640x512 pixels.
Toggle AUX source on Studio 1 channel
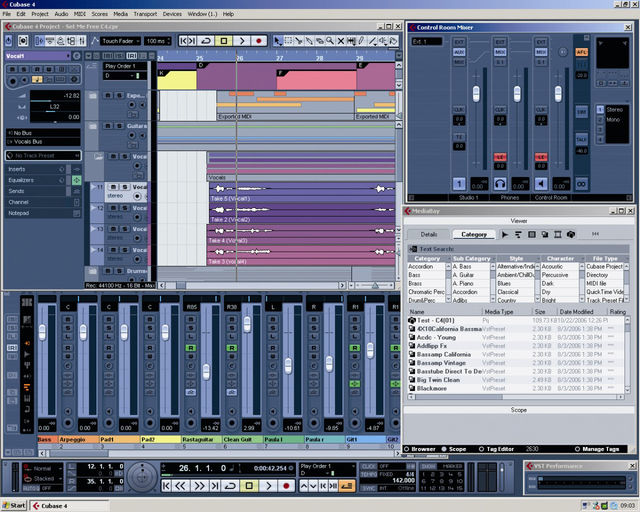click(459, 52)
